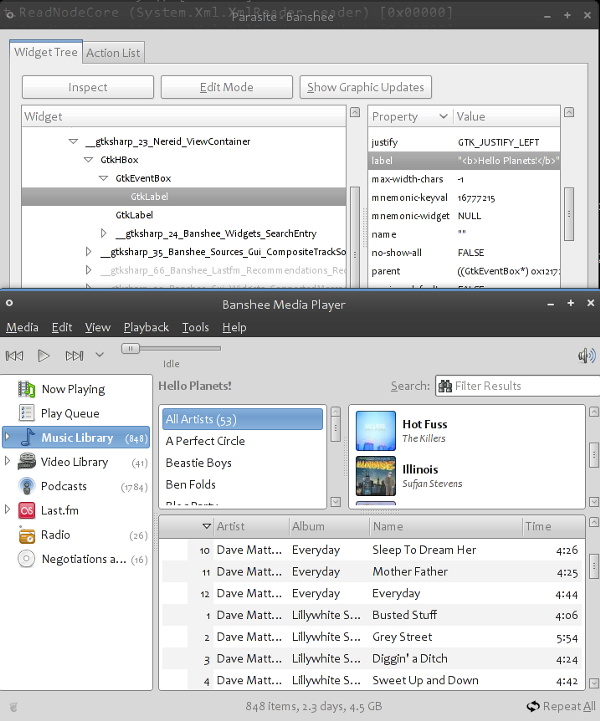Collapse the GtkEventBox tree node
This screenshot has height=721, width=600.
pos(103,178)
